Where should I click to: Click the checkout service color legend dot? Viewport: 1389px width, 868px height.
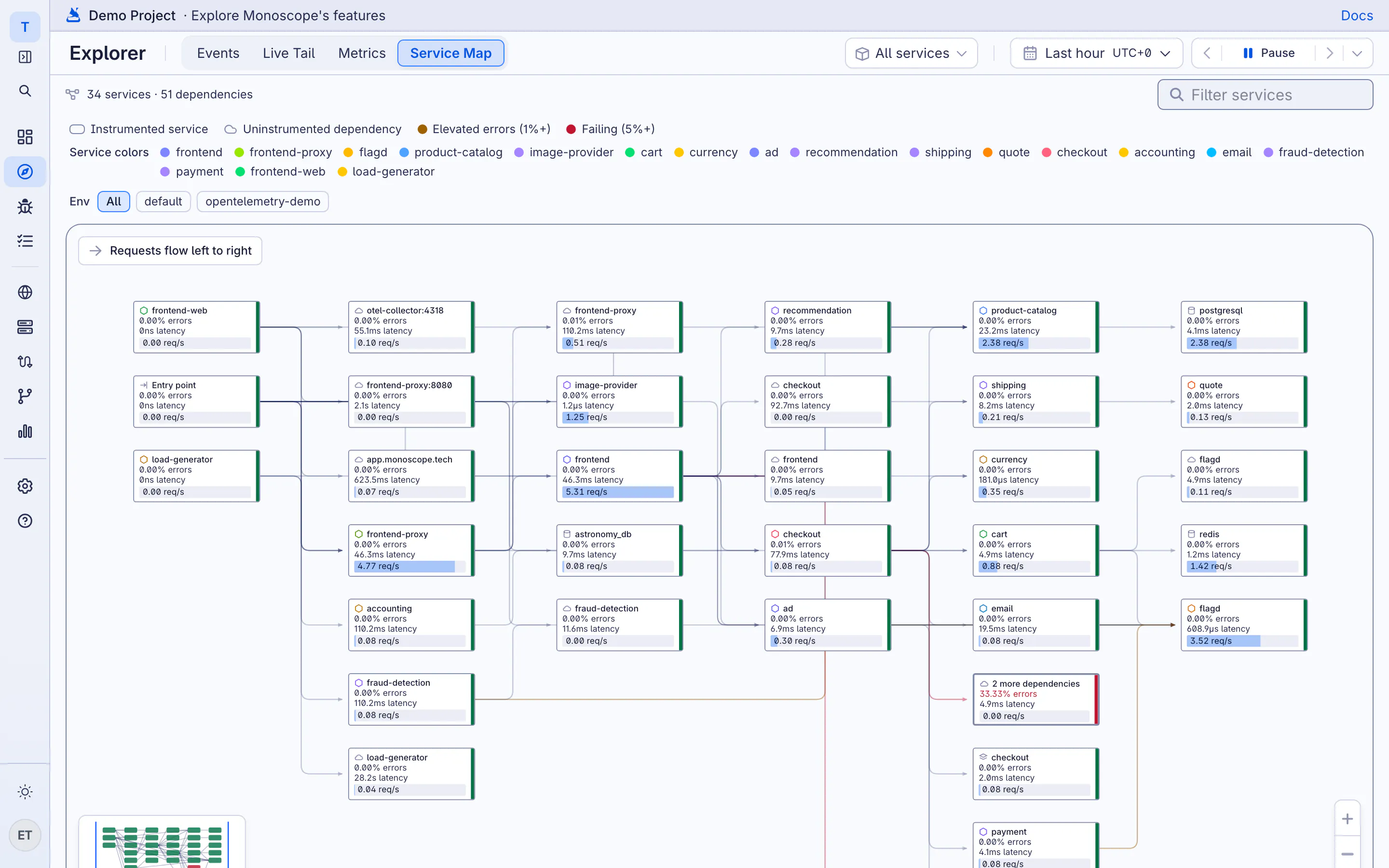[1047, 152]
